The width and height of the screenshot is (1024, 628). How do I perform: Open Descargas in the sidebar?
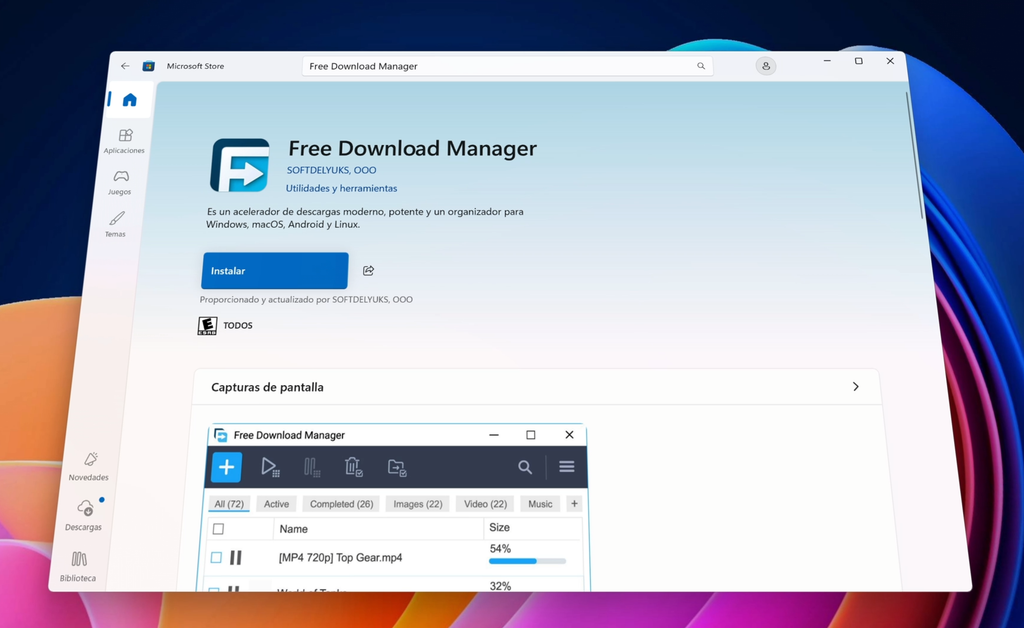[84, 514]
